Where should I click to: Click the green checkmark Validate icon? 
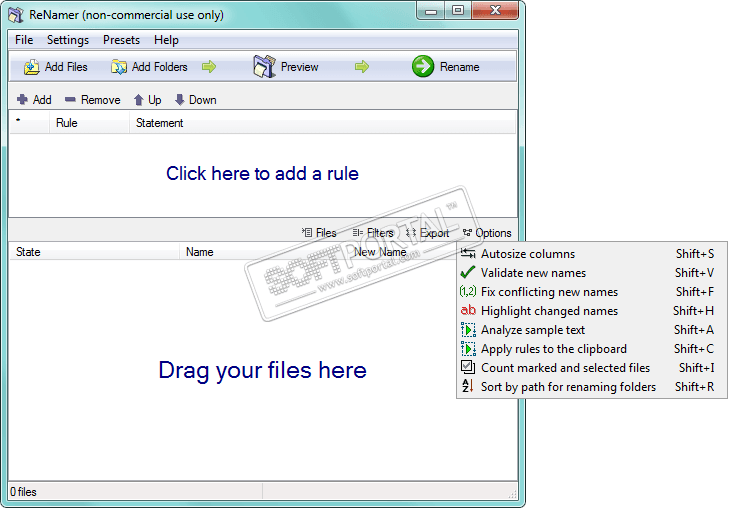[468, 272]
